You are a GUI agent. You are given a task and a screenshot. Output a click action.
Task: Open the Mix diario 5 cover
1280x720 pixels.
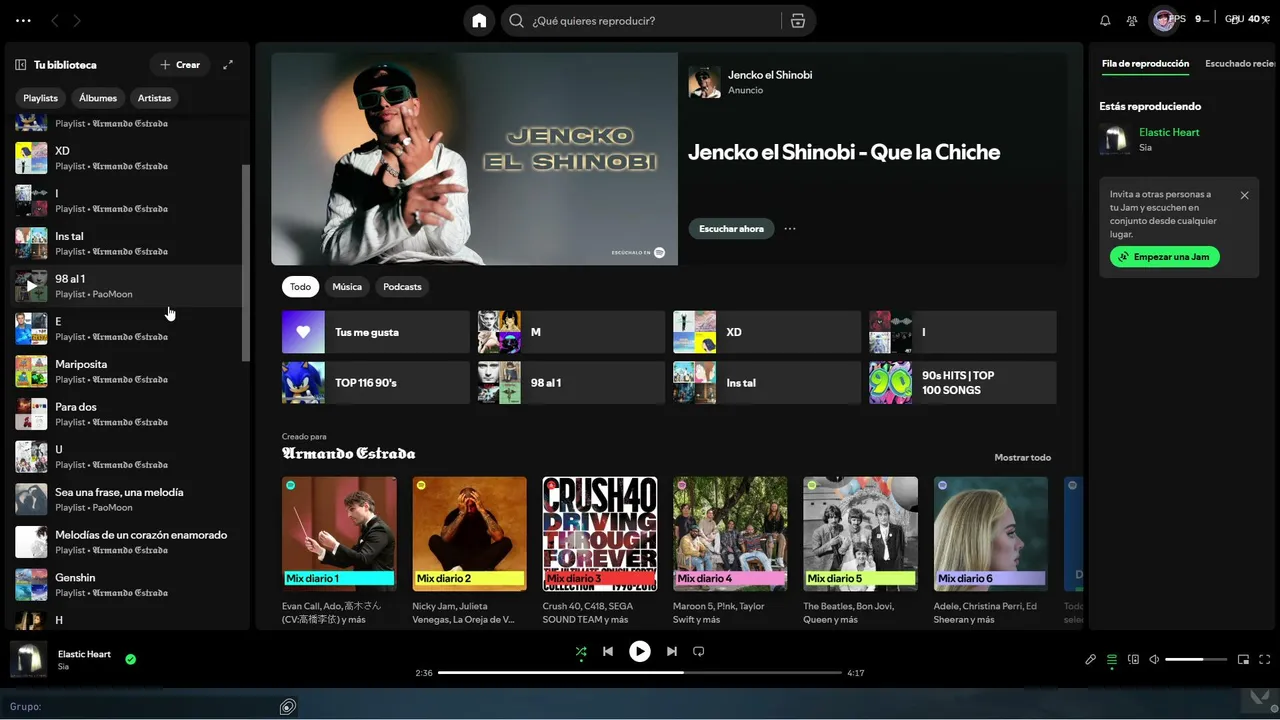pos(861,534)
